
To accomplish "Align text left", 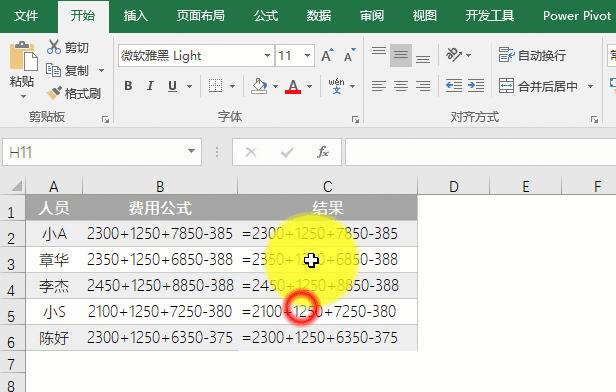I will pyautogui.click(x=379, y=86).
